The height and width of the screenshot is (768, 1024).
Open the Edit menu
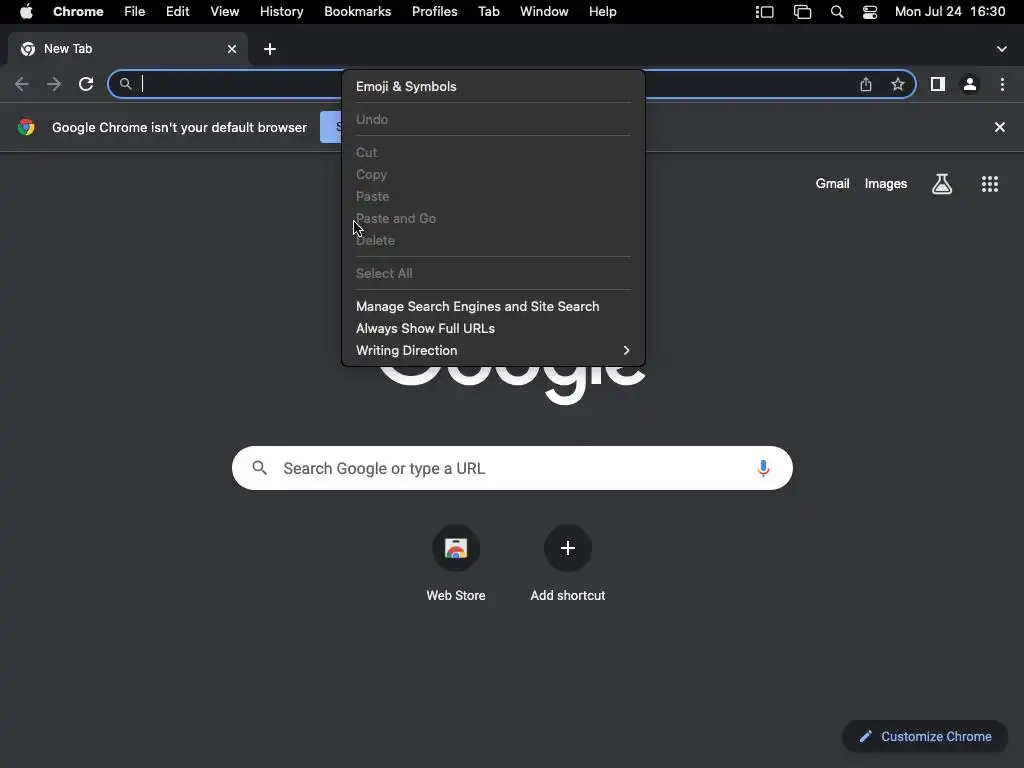[x=178, y=12]
